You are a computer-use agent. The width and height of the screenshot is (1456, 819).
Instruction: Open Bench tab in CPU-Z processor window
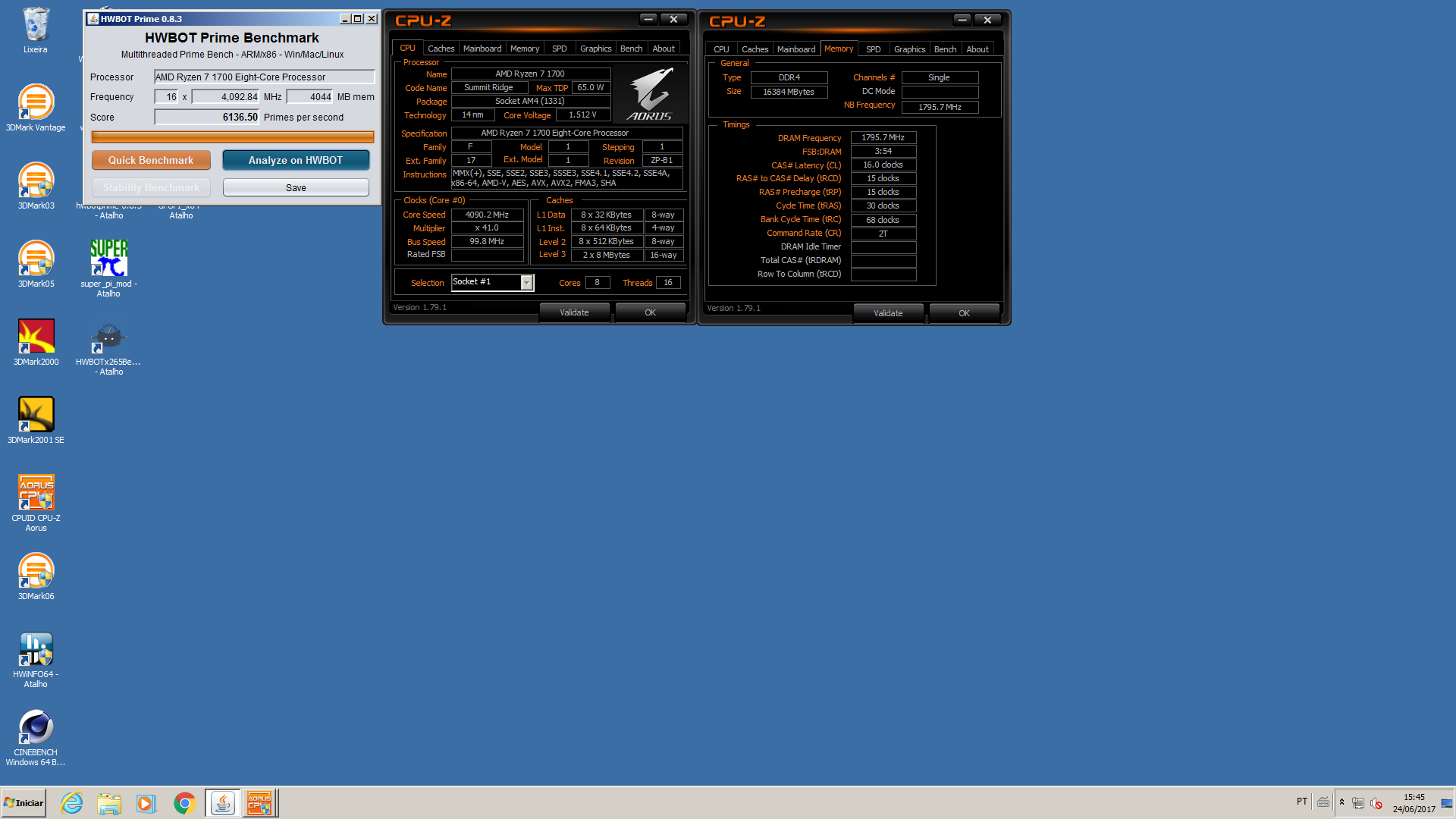[x=632, y=49]
